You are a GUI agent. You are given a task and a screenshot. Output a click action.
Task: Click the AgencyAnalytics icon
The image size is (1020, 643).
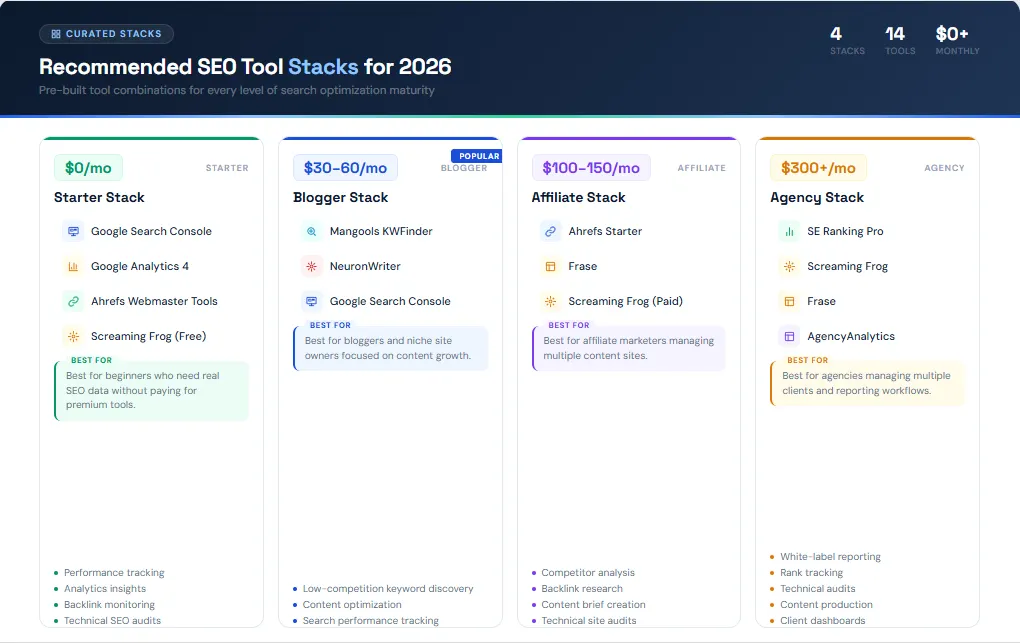point(789,336)
